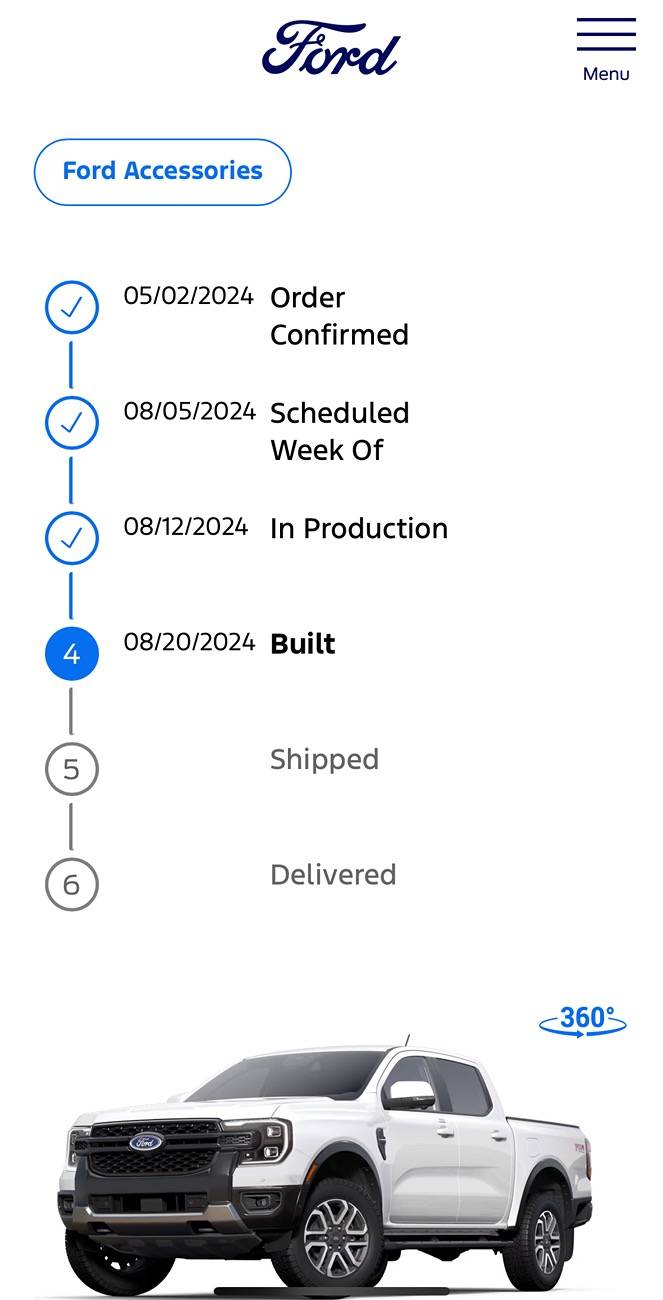Click the 08/20/2024 Built date
663x1300 pixels.
point(190,642)
